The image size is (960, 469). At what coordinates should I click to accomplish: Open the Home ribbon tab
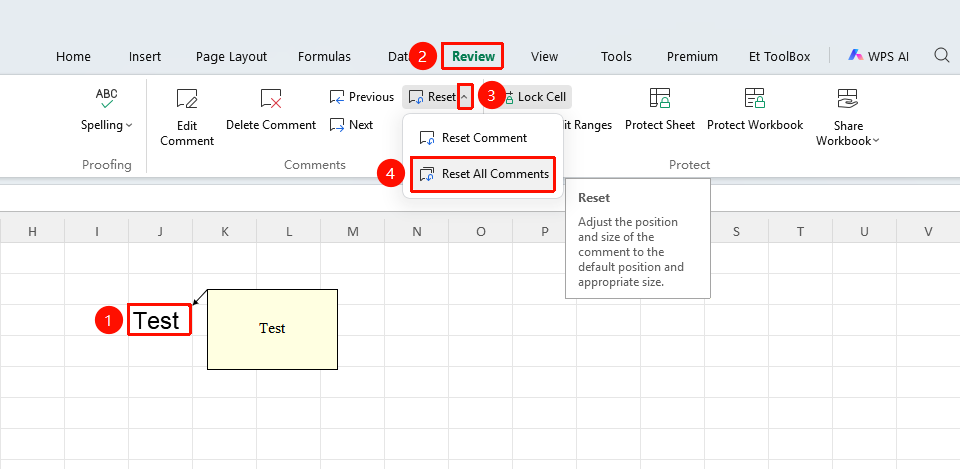[73, 57]
